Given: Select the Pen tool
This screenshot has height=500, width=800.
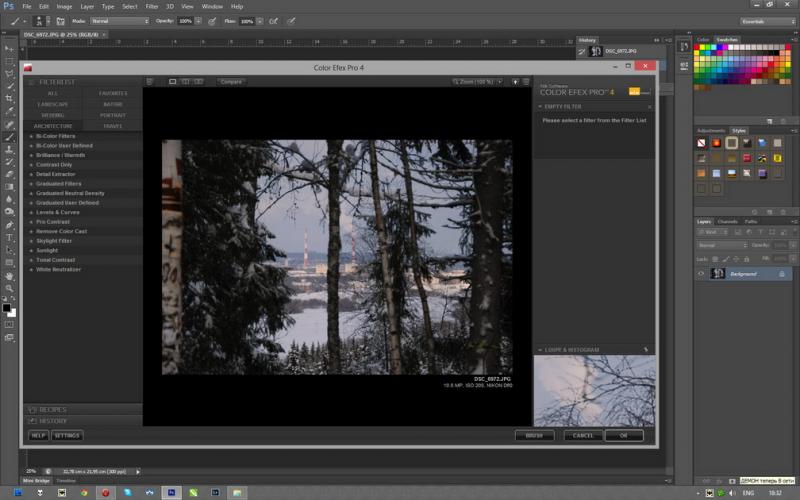Looking at the screenshot, I should [x=9, y=225].
